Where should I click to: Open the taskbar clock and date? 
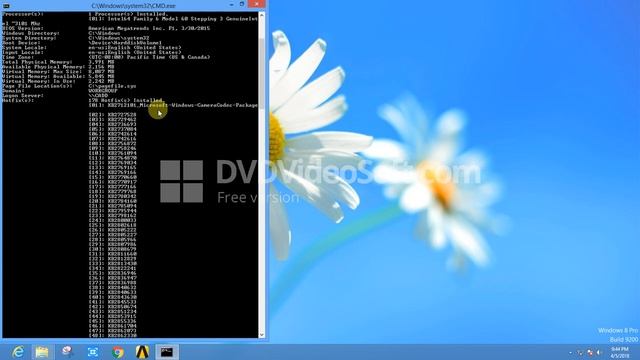point(620,352)
